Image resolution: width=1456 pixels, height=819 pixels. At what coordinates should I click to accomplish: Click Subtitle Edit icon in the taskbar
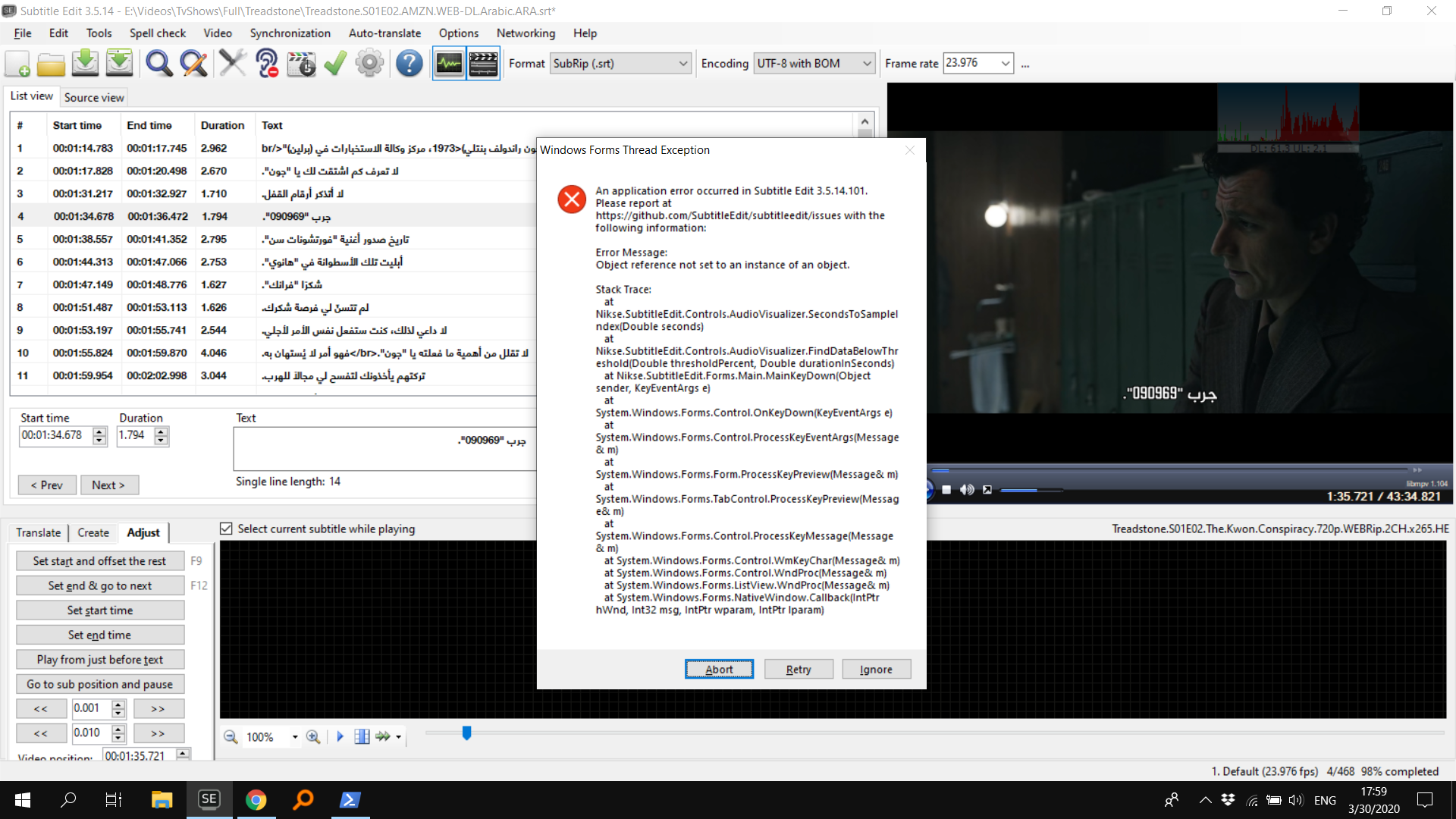(209, 800)
